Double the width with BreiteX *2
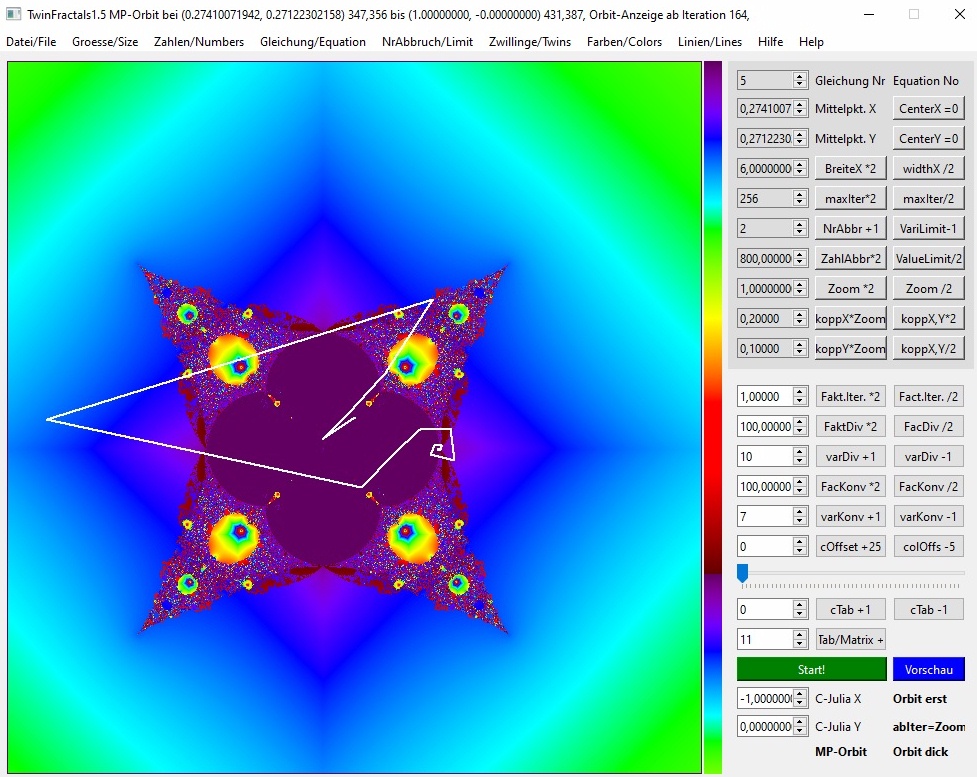This screenshot has height=777, width=977. 850,168
